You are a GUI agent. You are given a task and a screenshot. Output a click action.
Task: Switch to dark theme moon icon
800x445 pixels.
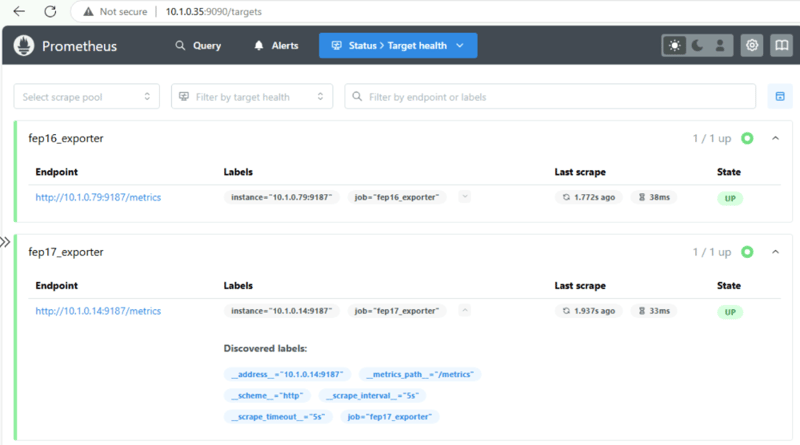point(697,45)
